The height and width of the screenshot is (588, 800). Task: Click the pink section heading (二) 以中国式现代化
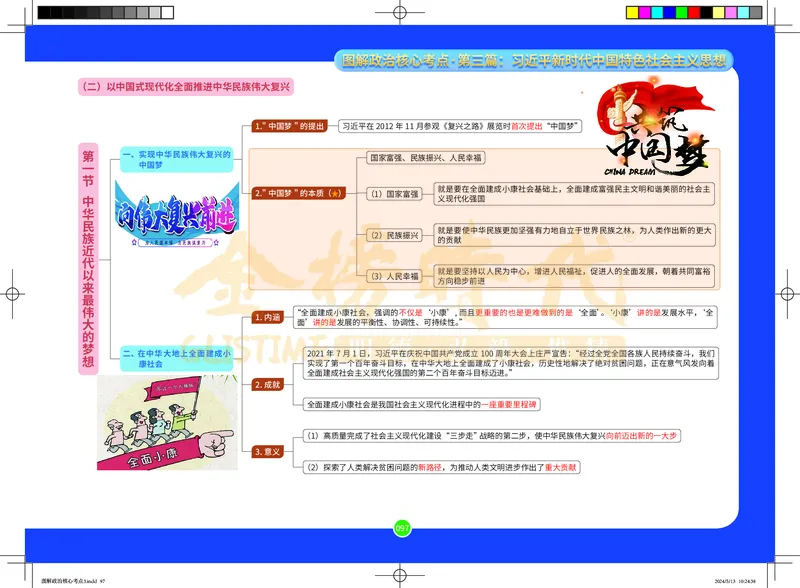(190, 88)
